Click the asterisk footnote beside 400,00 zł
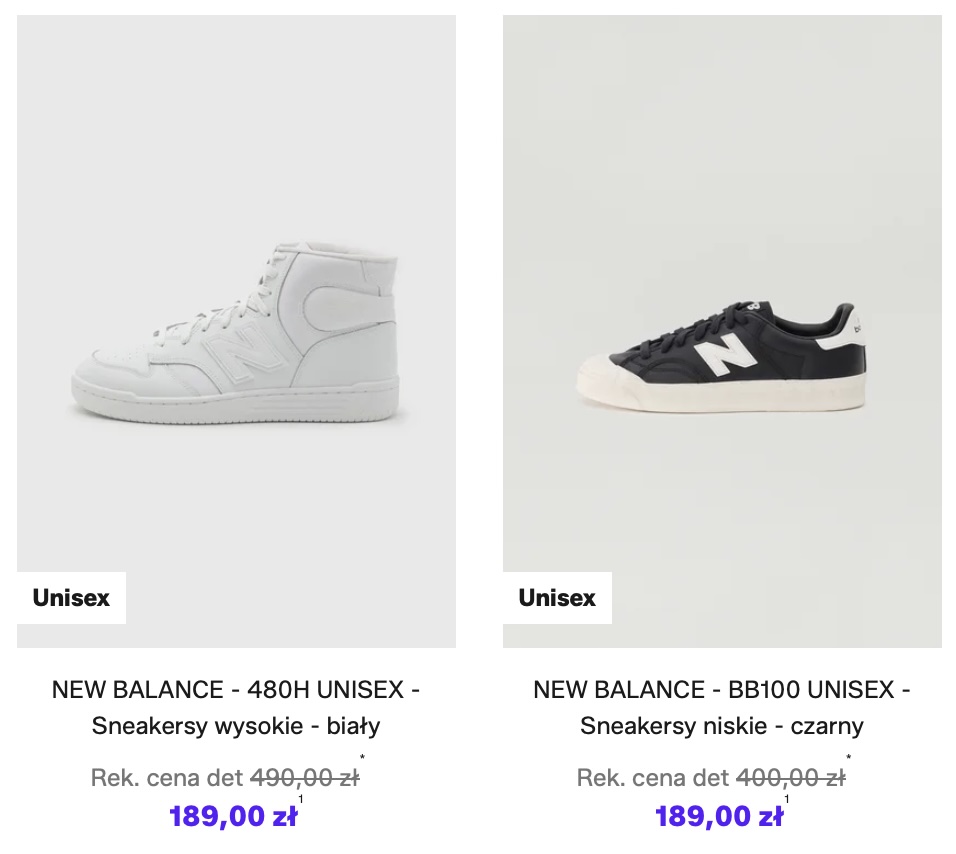The height and width of the screenshot is (854, 956). [x=848, y=759]
